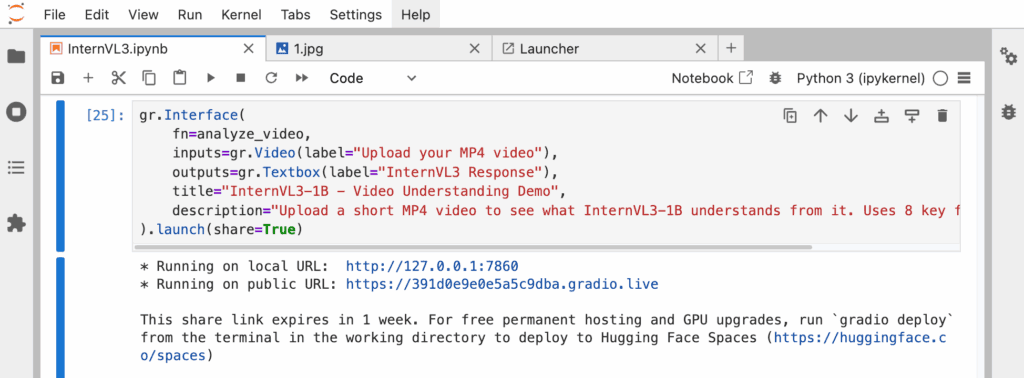Save the notebook with the floppy disk icon
Image resolution: width=1024 pixels, height=378 pixels.
point(58,78)
